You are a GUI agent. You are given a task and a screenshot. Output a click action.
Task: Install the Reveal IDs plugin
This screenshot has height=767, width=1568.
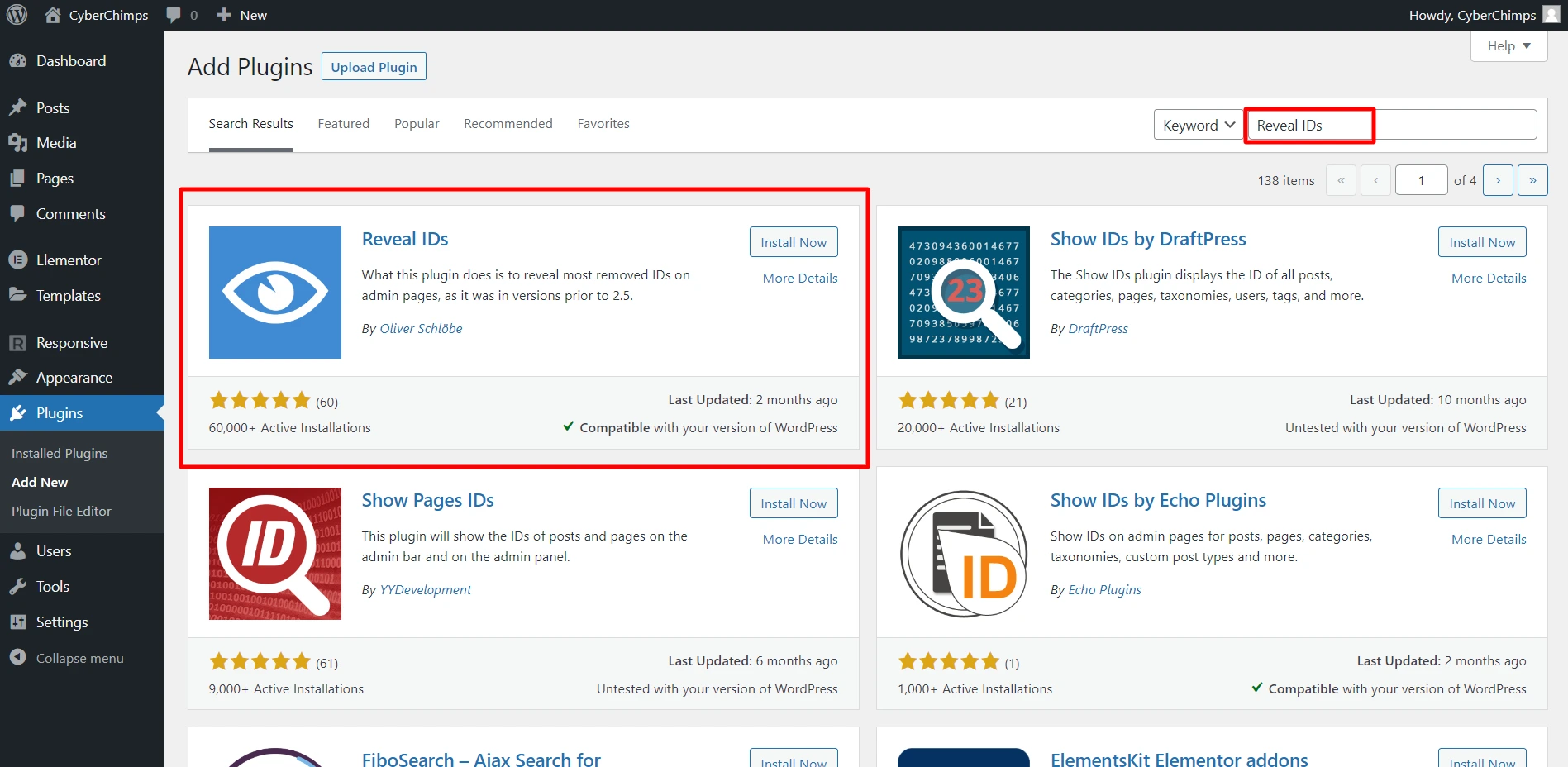click(x=794, y=242)
